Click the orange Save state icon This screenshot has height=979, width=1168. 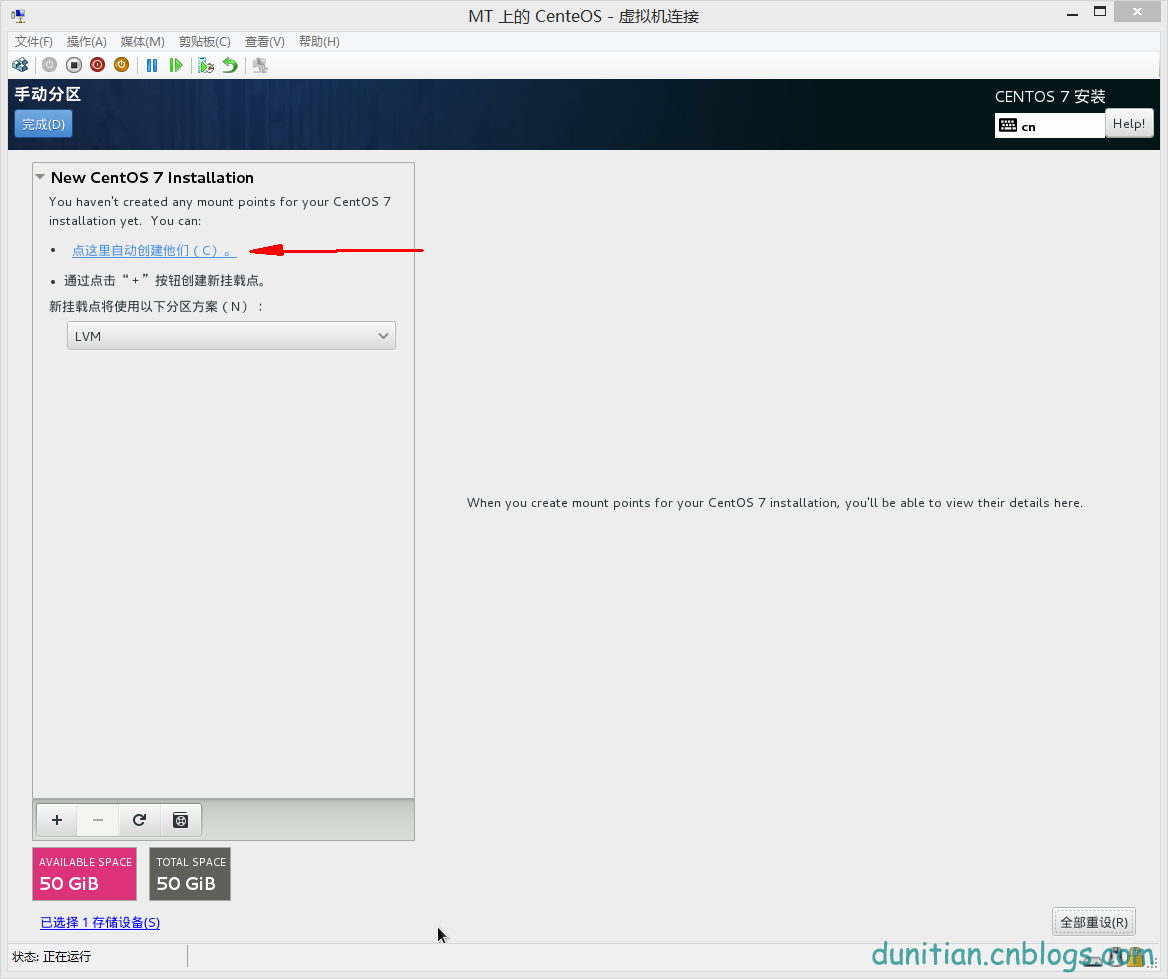click(x=121, y=66)
